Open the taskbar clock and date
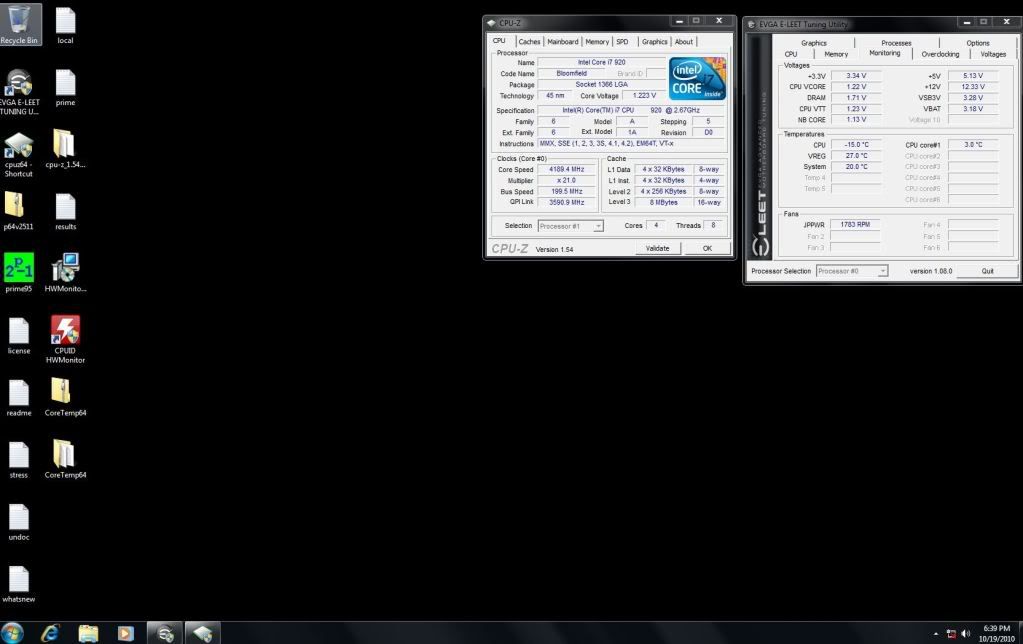1023x644 pixels. pyautogui.click(x=996, y=634)
